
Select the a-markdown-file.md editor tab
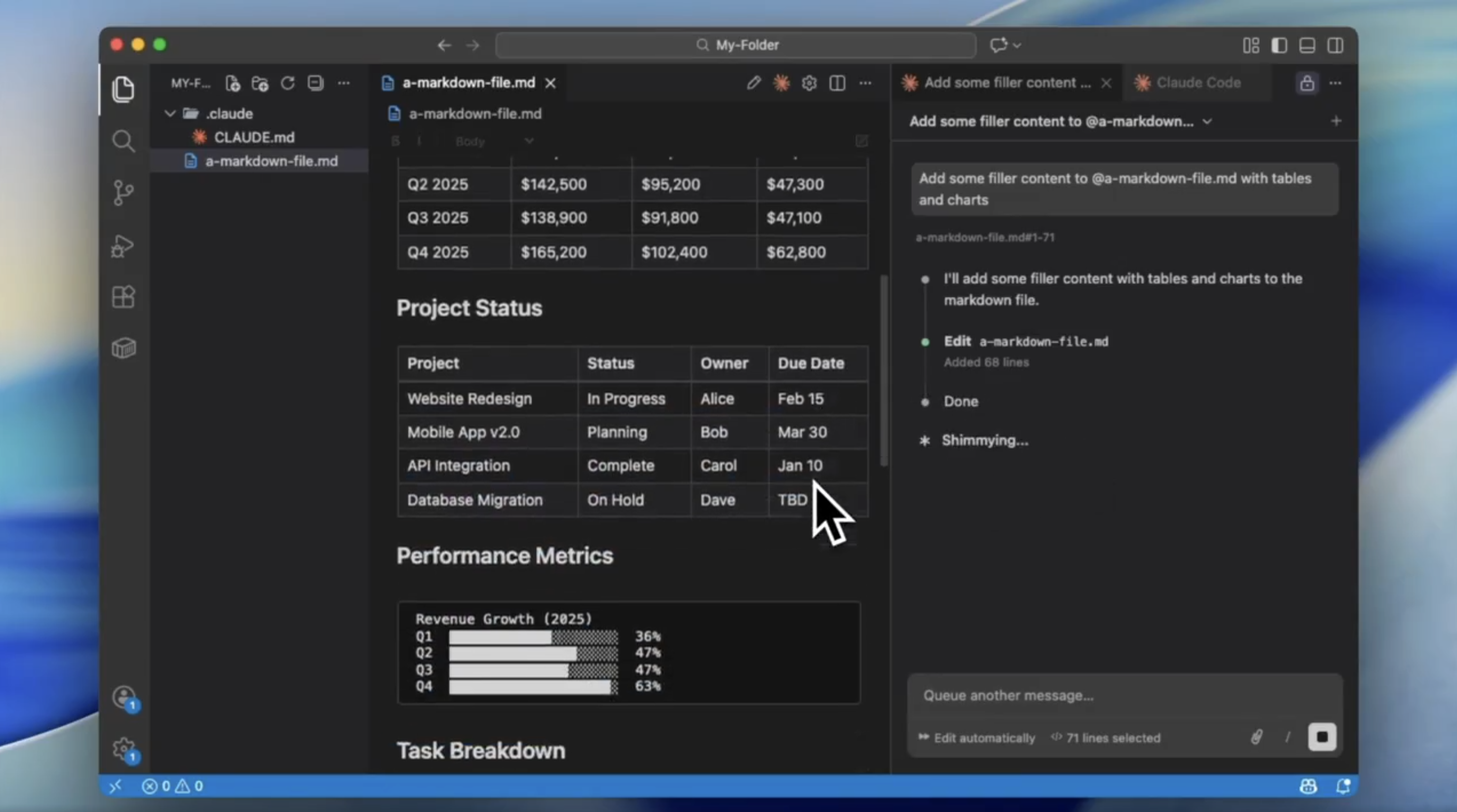[x=468, y=83]
